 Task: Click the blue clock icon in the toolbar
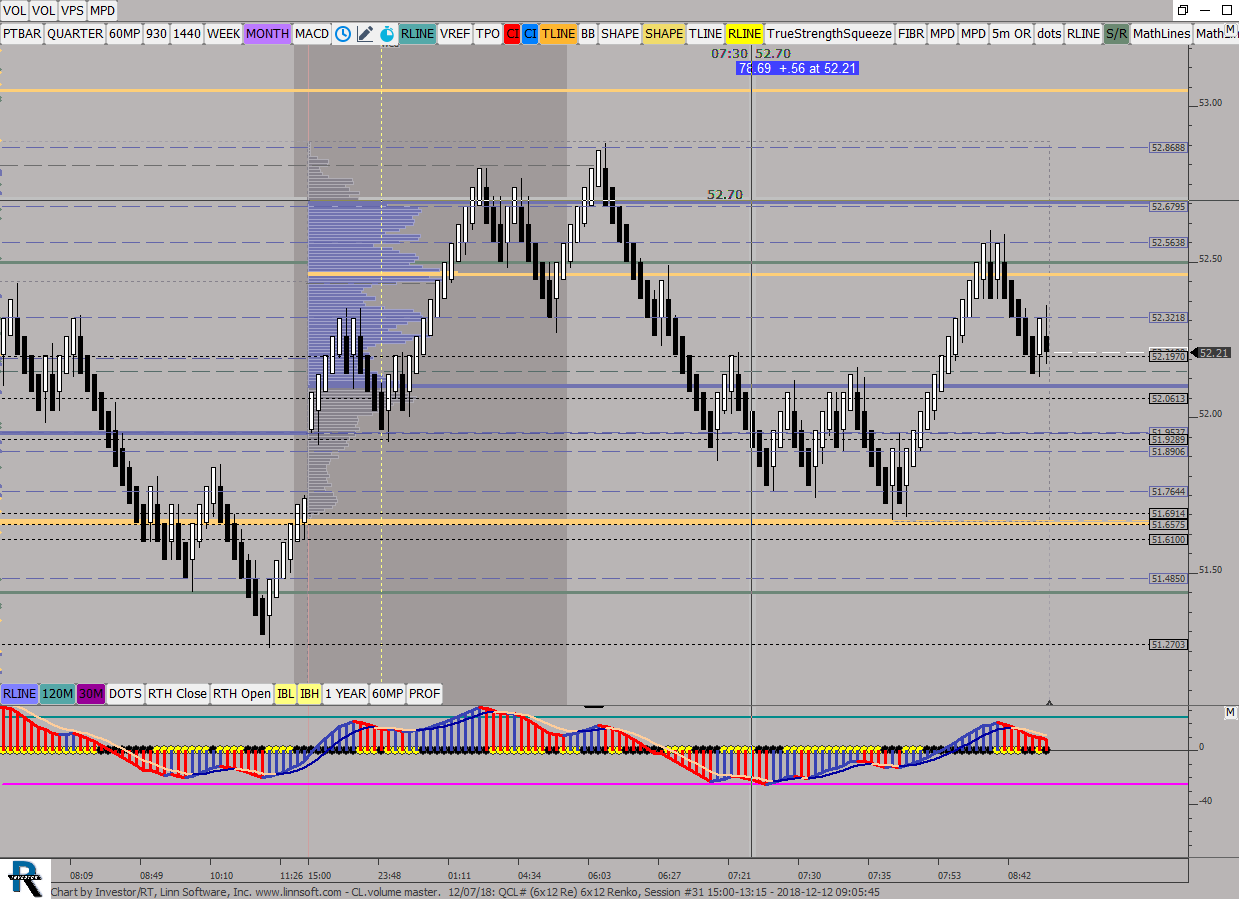[343, 34]
